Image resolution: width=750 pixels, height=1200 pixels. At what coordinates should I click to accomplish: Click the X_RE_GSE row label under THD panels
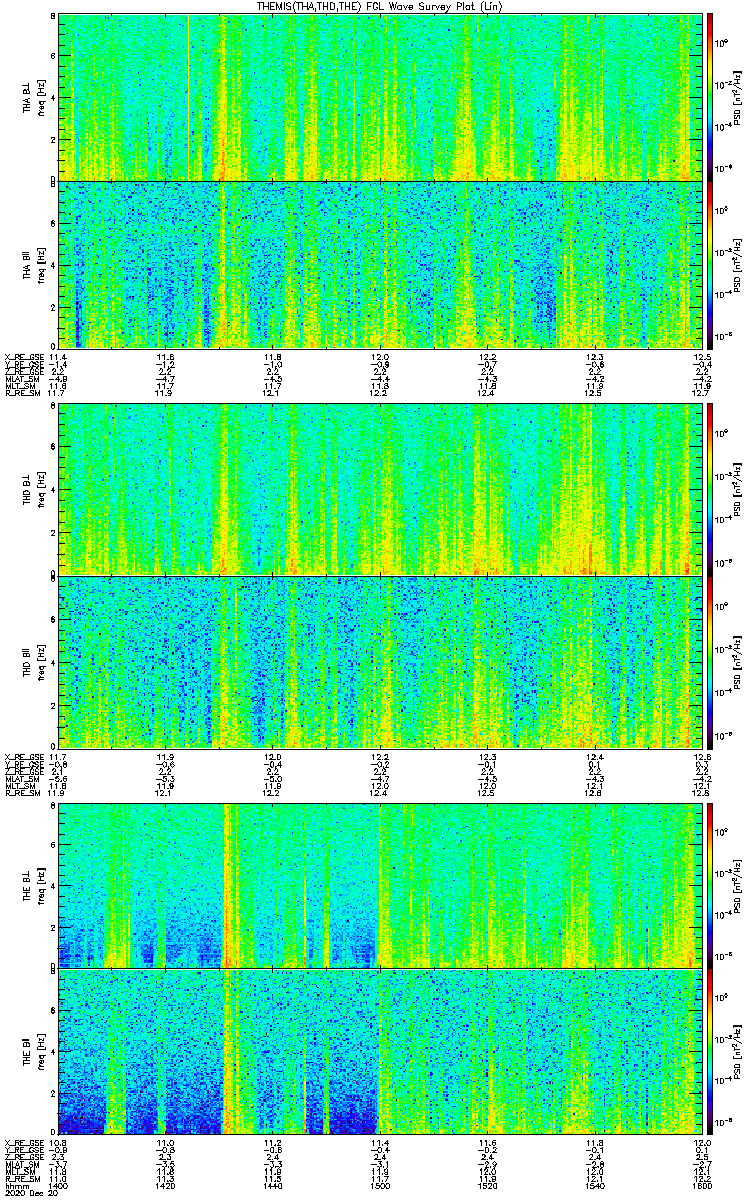click(x=23, y=756)
